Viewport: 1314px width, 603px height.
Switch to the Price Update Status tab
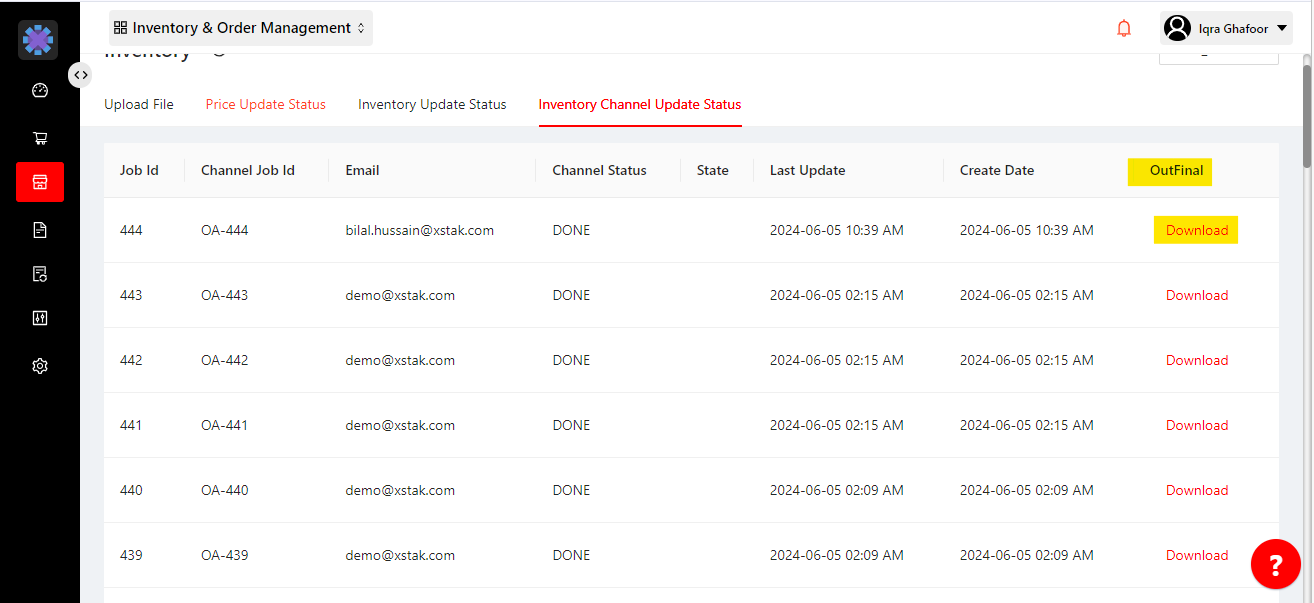pyautogui.click(x=266, y=104)
